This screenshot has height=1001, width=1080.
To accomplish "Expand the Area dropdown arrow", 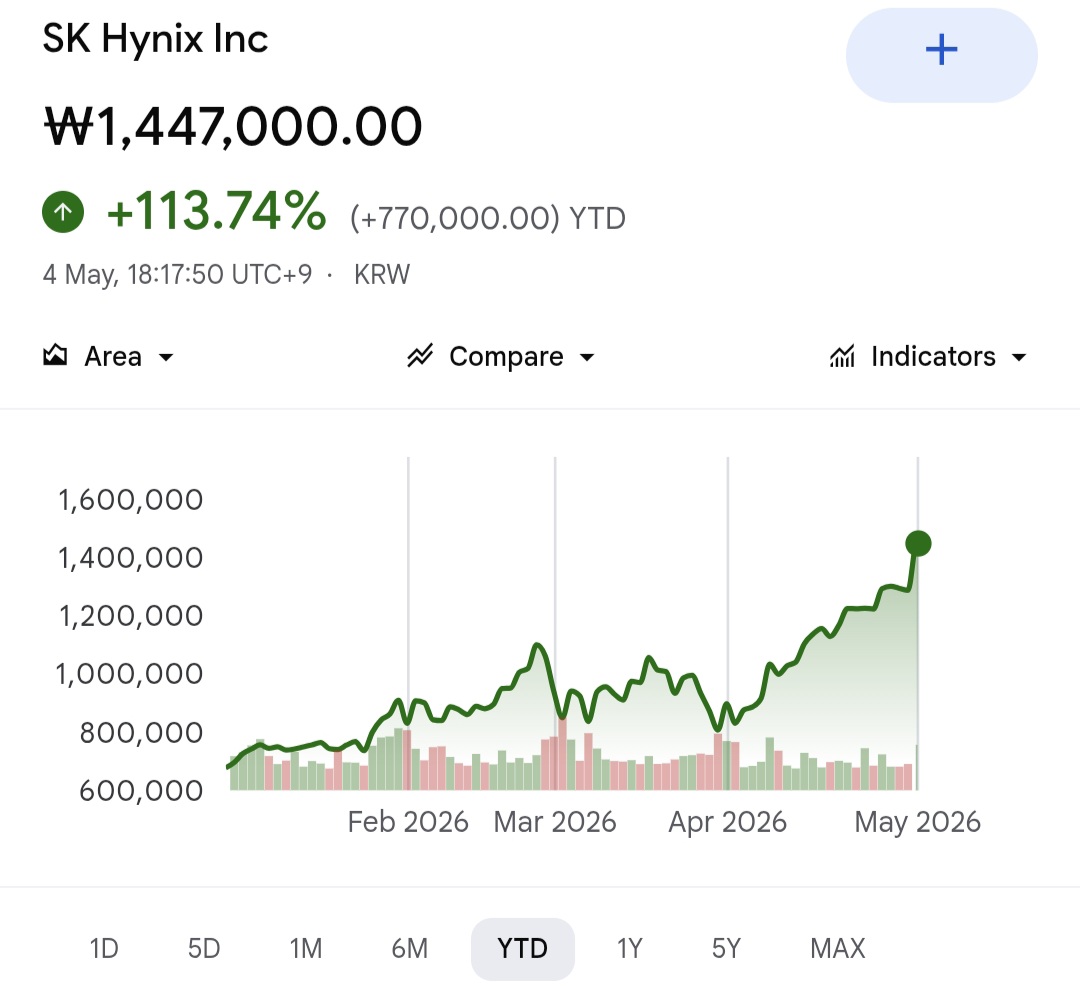I will (165, 357).
